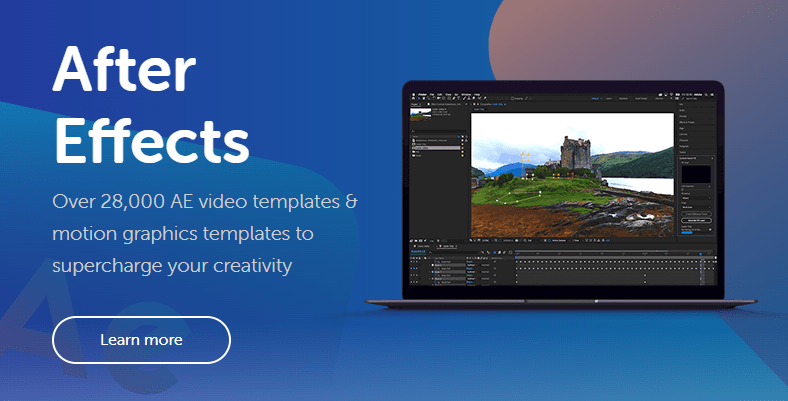The width and height of the screenshot is (788, 401).
Task: Click the blue timecode in the timeline panel
Action: [x=418, y=251]
